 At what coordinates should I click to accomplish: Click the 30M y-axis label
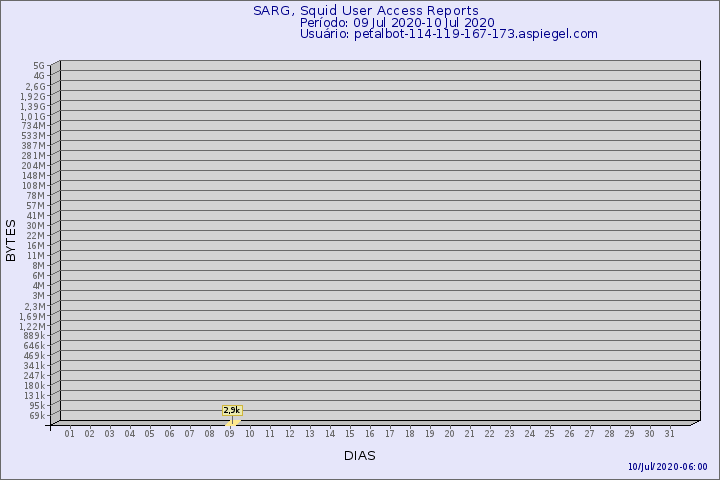36,226
